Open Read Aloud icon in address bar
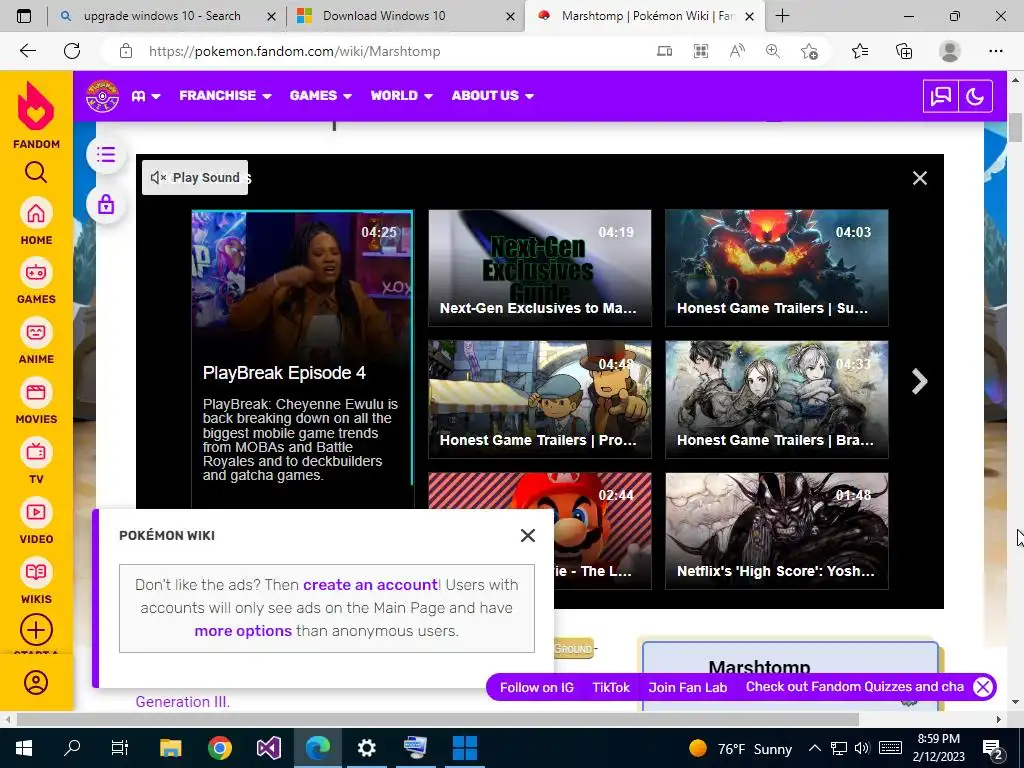Screen dimensions: 1024x768 (737, 51)
